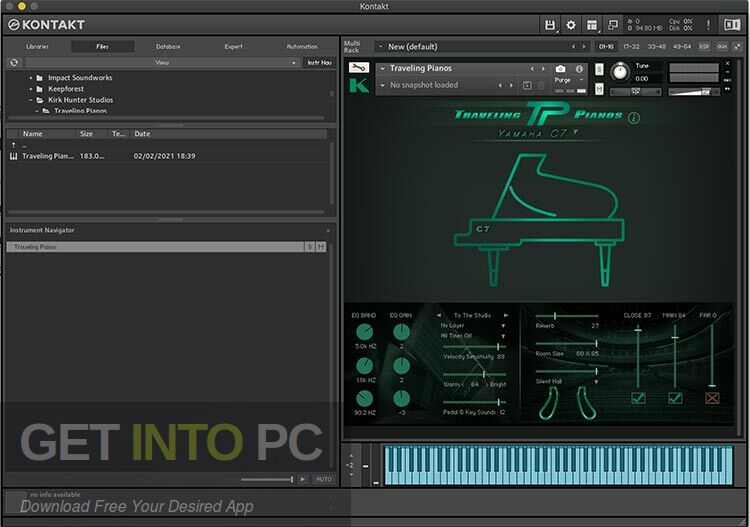Image resolution: width=750 pixels, height=527 pixels.
Task: Adjust the Velocity Sensitivity slider
Action: click(474, 347)
